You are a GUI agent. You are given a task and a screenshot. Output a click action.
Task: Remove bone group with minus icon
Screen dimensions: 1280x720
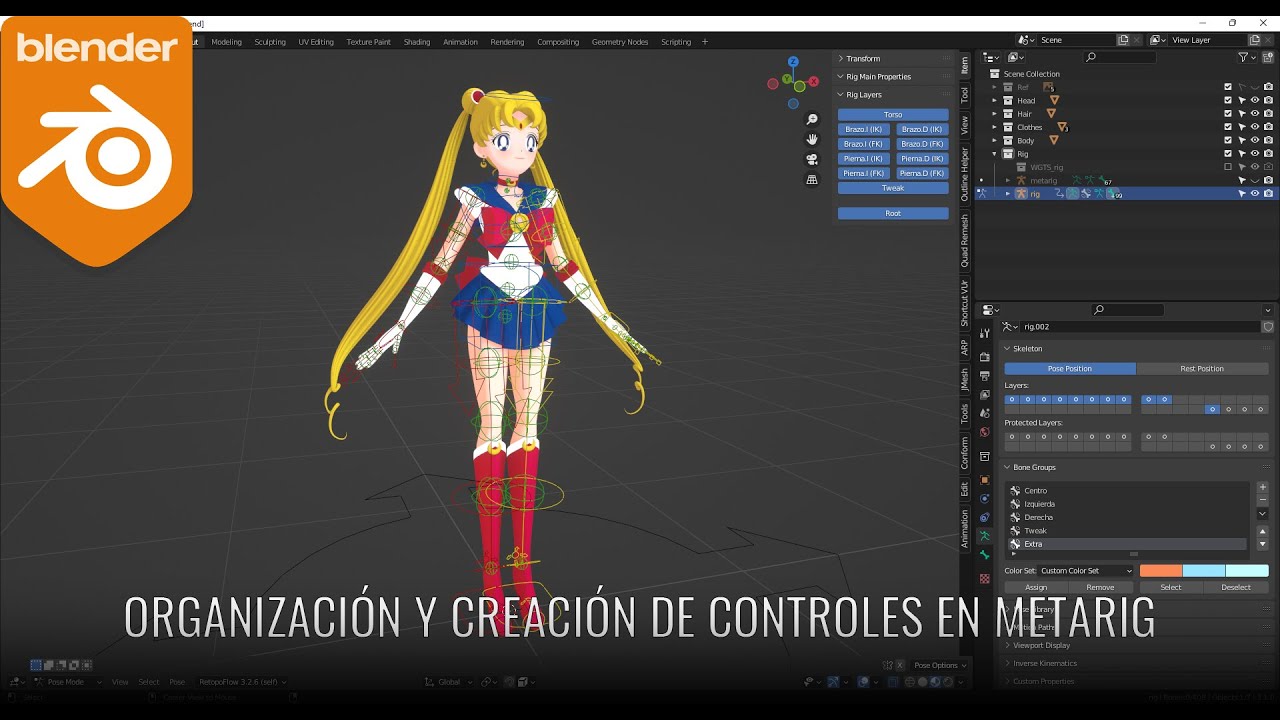tap(1262, 499)
